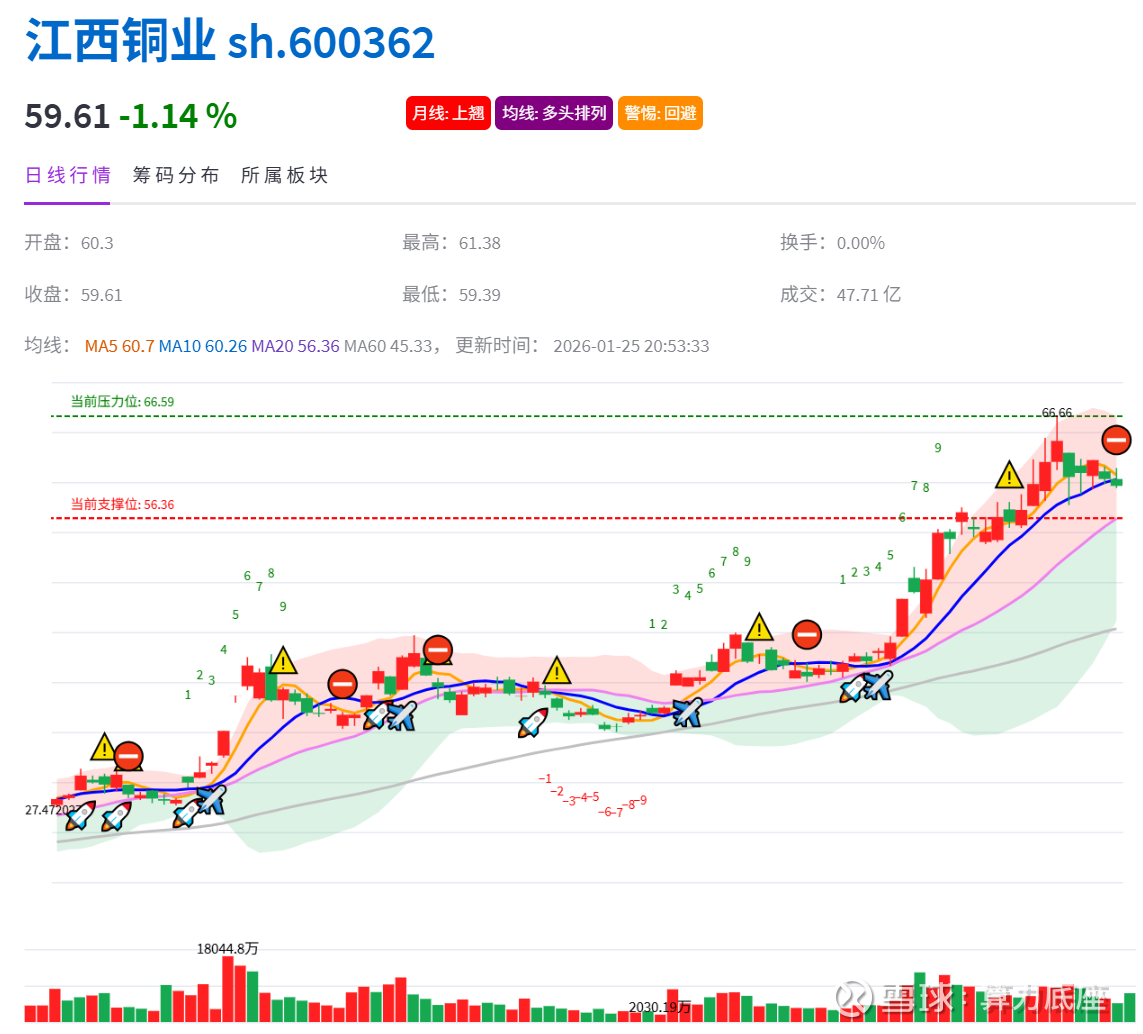Click the rocket touching the leftmost airplane
1143x1034 pixels.
(x=186, y=812)
